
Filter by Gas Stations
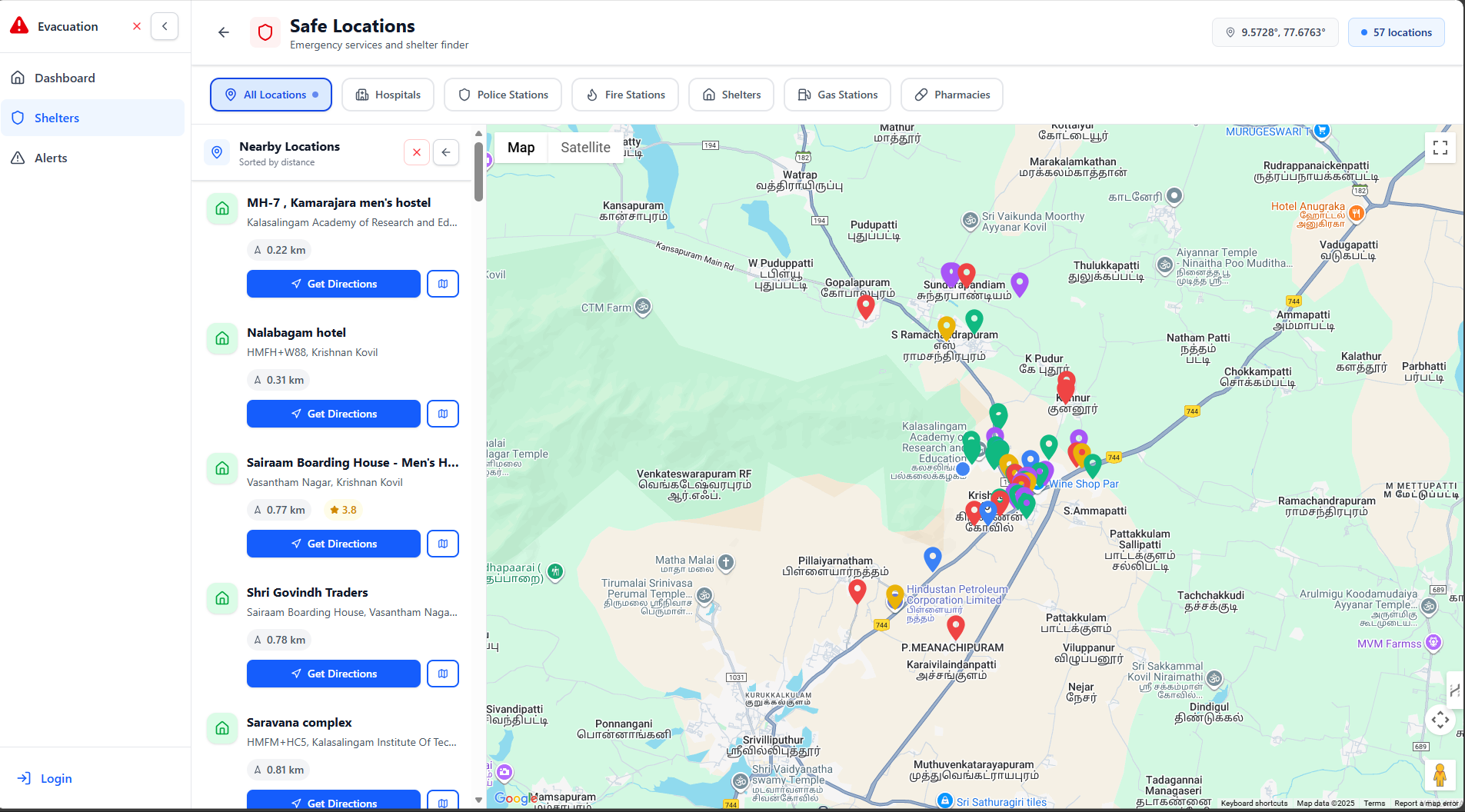pos(837,95)
